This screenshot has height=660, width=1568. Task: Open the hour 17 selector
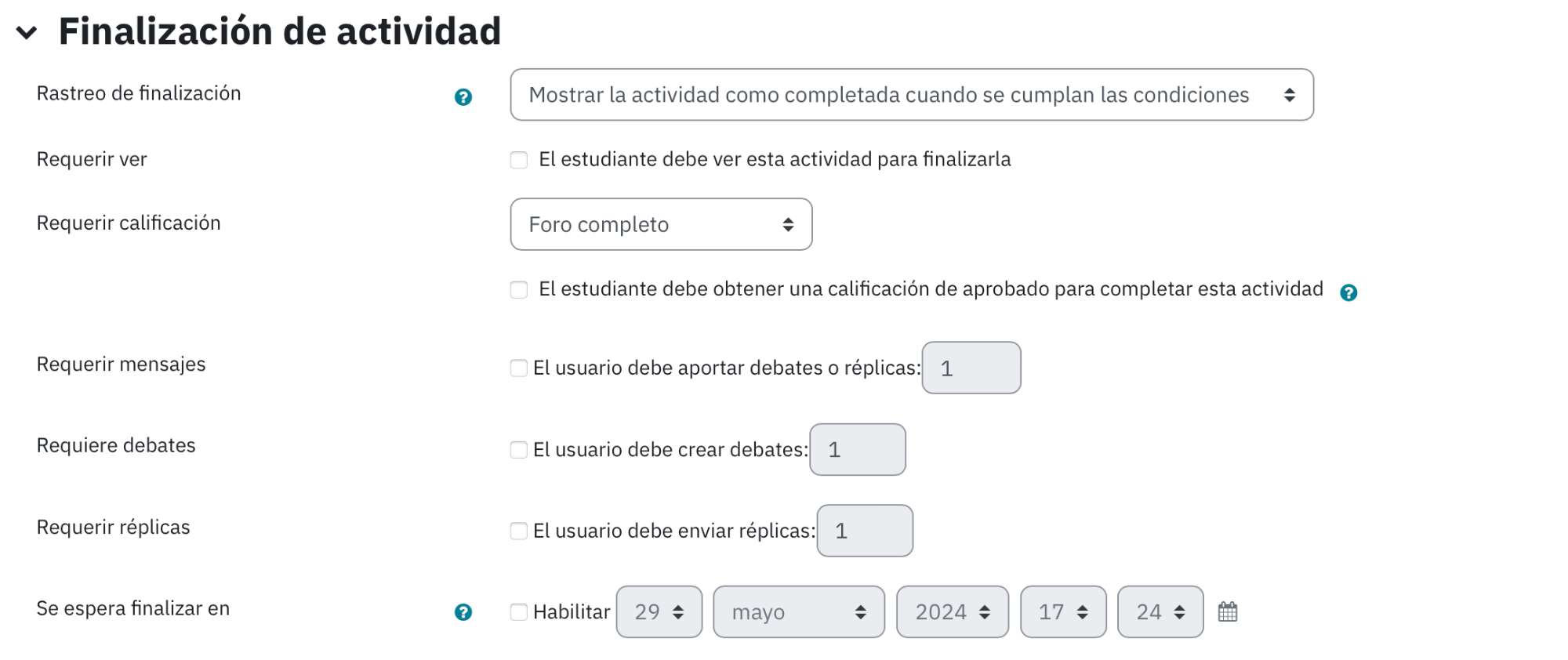[x=1063, y=611]
